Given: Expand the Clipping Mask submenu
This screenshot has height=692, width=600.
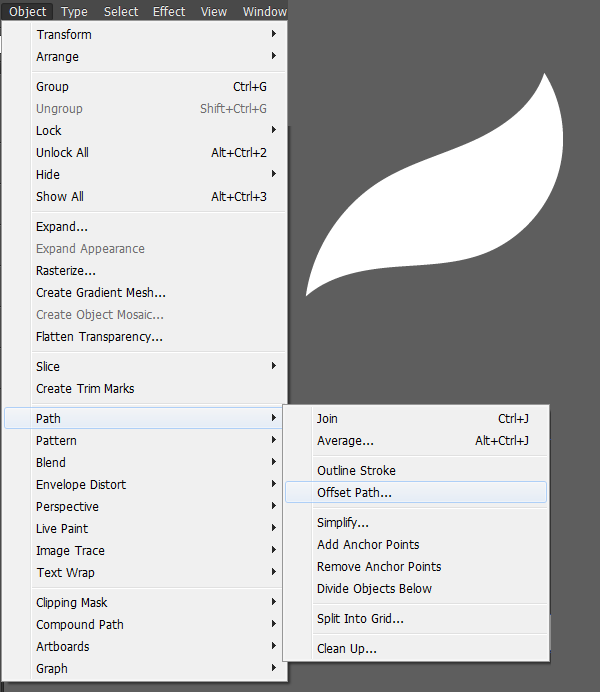Looking at the screenshot, I should pyautogui.click(x=72, y=602).
